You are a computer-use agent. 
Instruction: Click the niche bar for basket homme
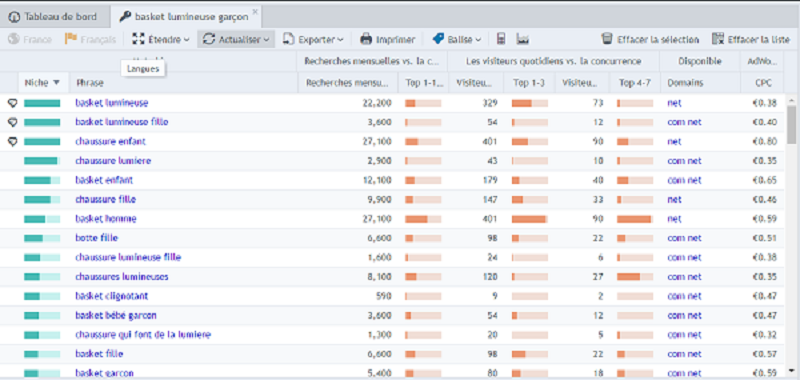tap(42, 219)
